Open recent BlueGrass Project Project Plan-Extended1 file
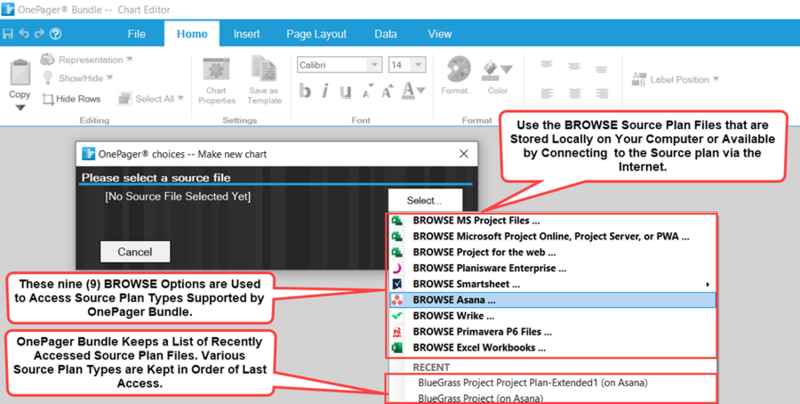The height and width of the screenshot is (404, 800). pos(533,383)
